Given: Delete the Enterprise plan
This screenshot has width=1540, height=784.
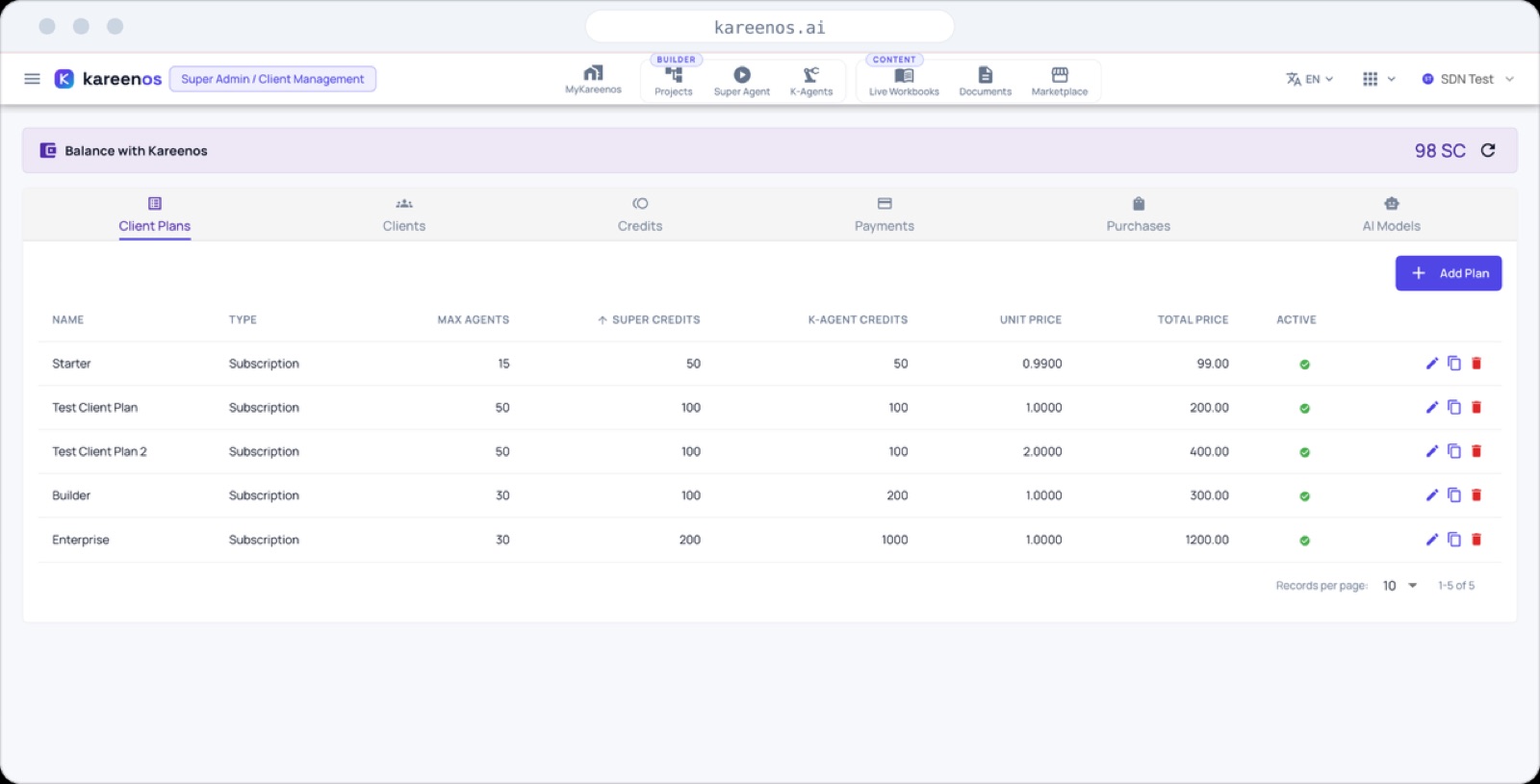Looking at the screenshot, I should coord(1476,540).
